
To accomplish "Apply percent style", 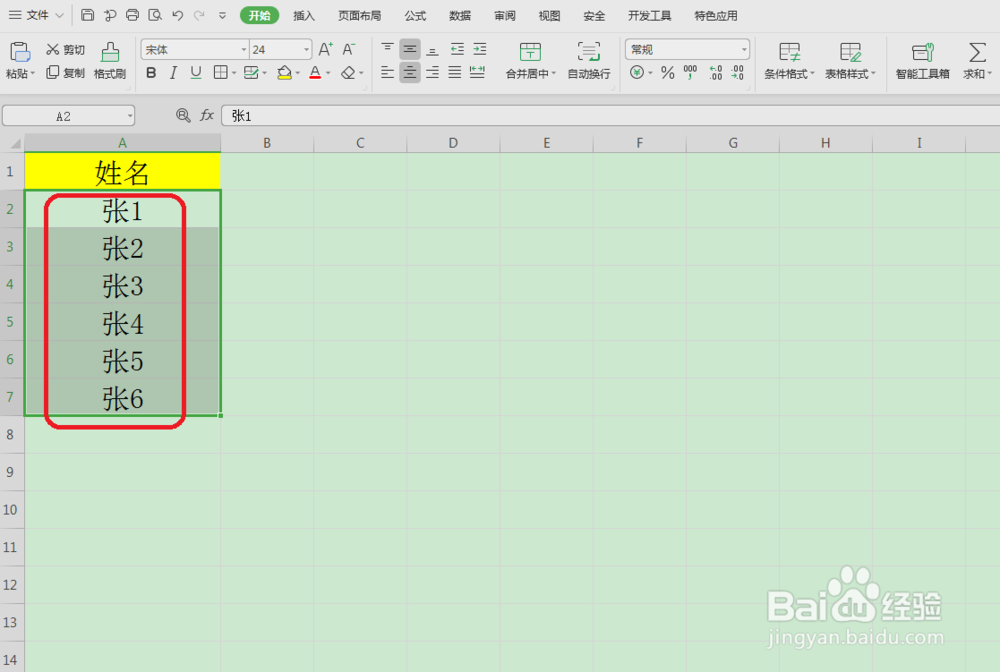I will (668, 73).
